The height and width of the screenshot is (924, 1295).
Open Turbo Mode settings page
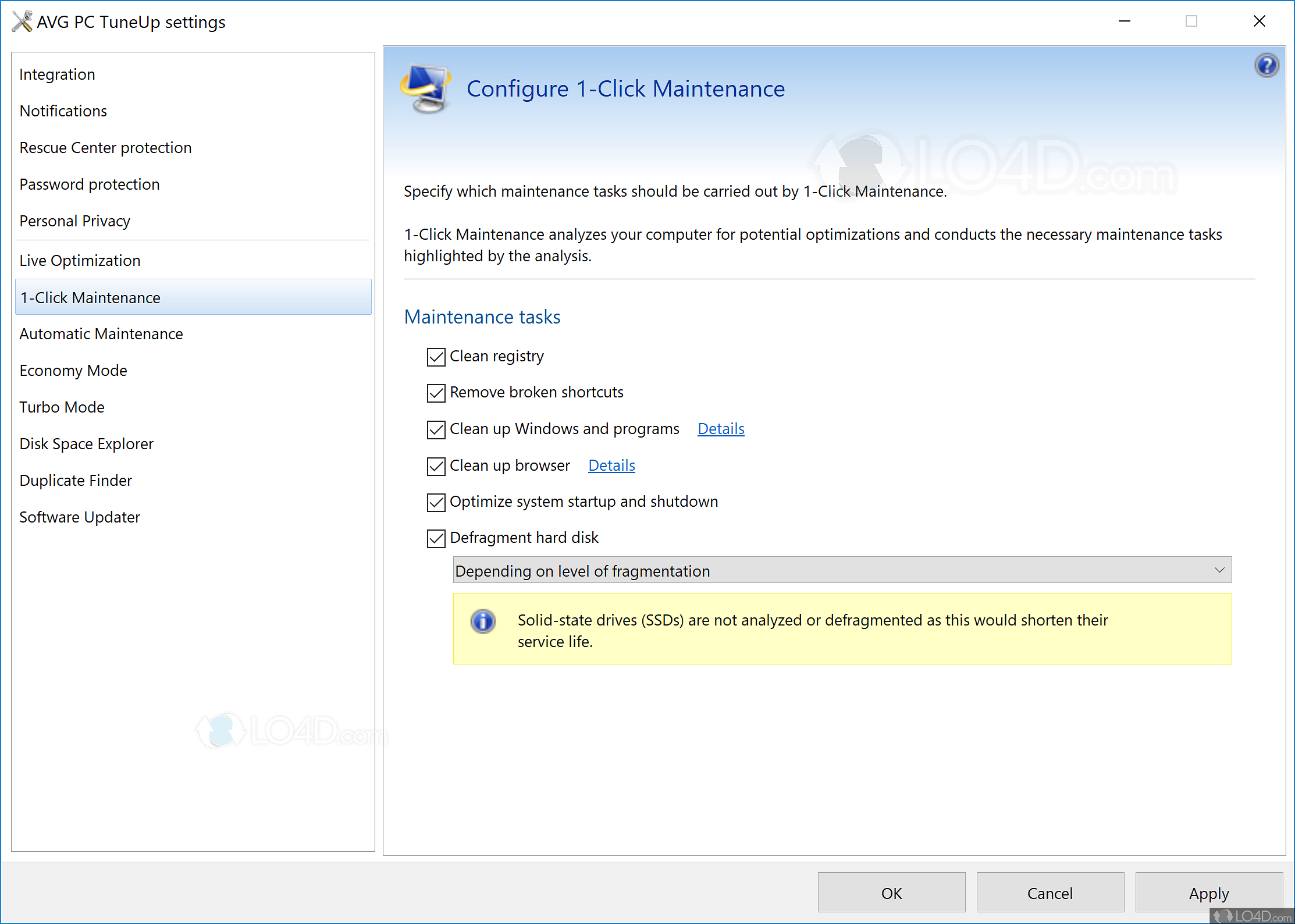tap(62, 407)
